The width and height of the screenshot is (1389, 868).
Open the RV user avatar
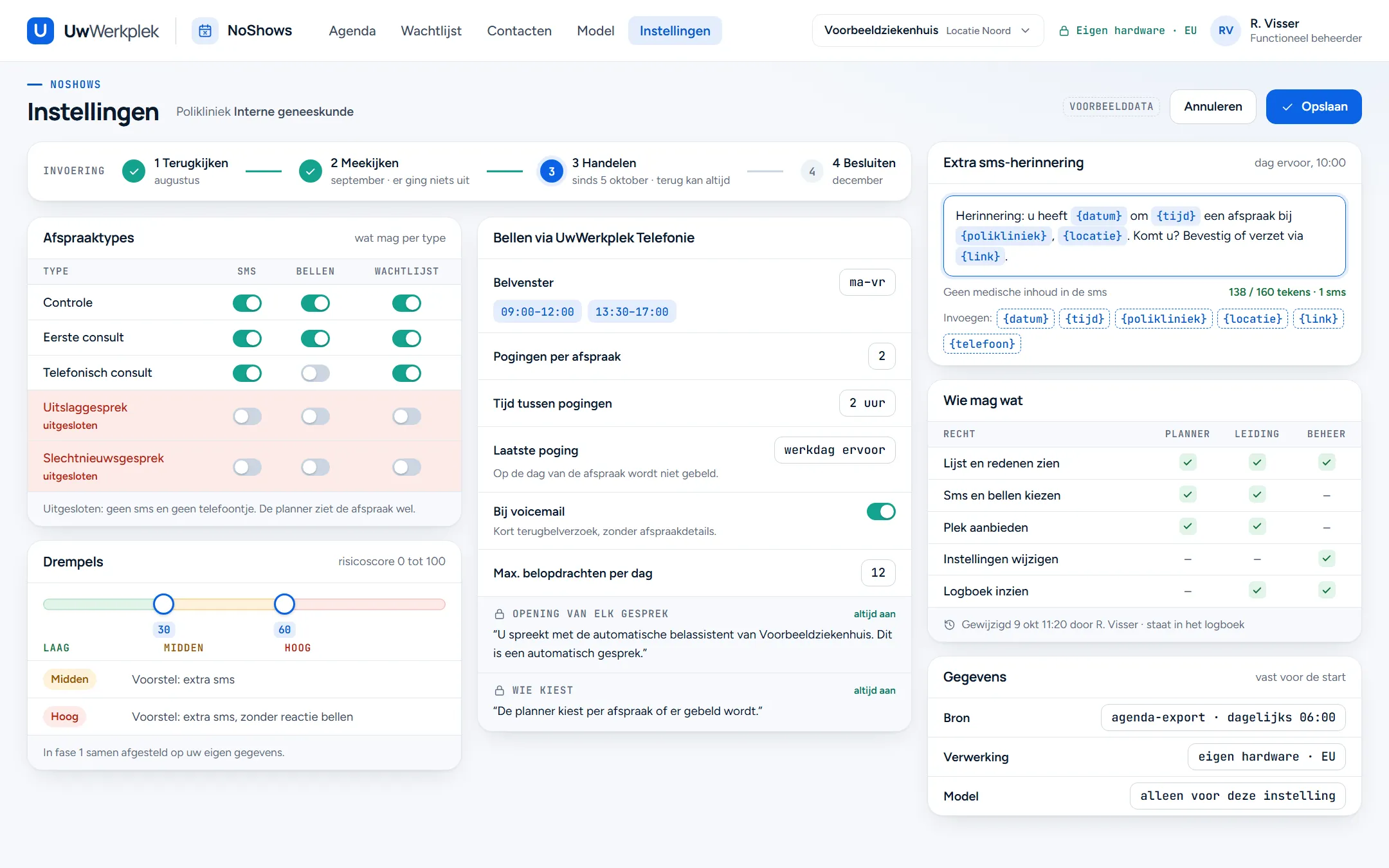[x=1226, y=30]
